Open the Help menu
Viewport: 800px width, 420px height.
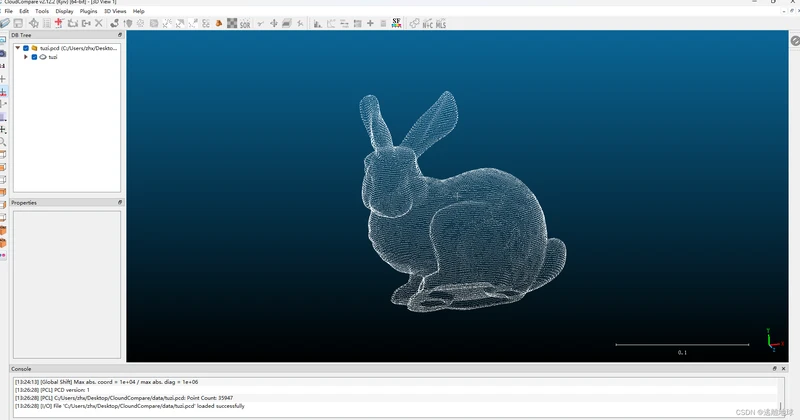[139, 11]
